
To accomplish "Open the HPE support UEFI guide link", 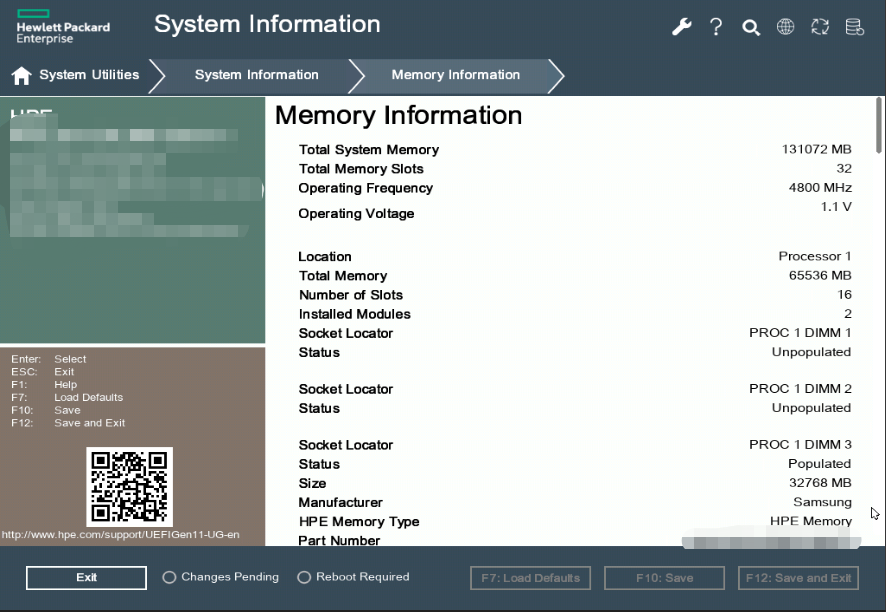I will 121,535.
